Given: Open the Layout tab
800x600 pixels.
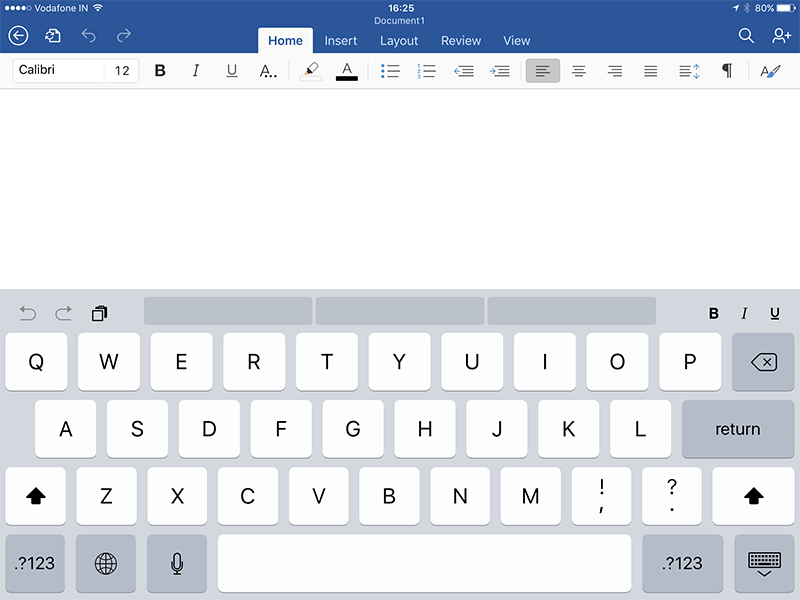Looking at the screenshot, I should pyautogui.click(x=399, y=40).
